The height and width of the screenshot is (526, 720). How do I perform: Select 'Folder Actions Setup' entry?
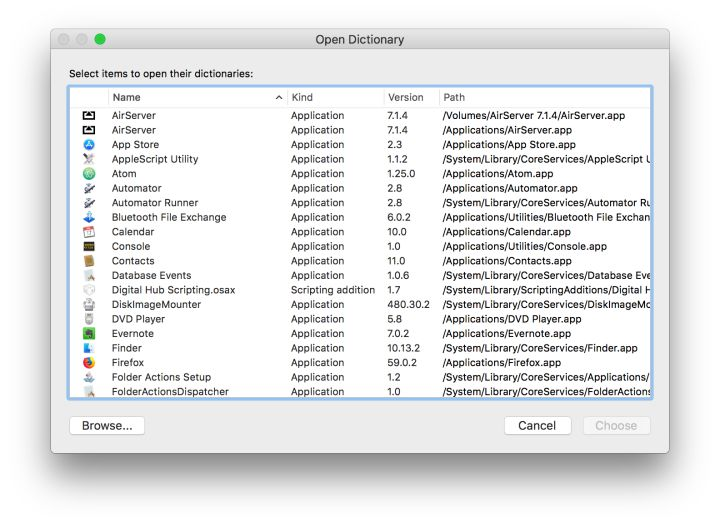click(x=162, y=377)
